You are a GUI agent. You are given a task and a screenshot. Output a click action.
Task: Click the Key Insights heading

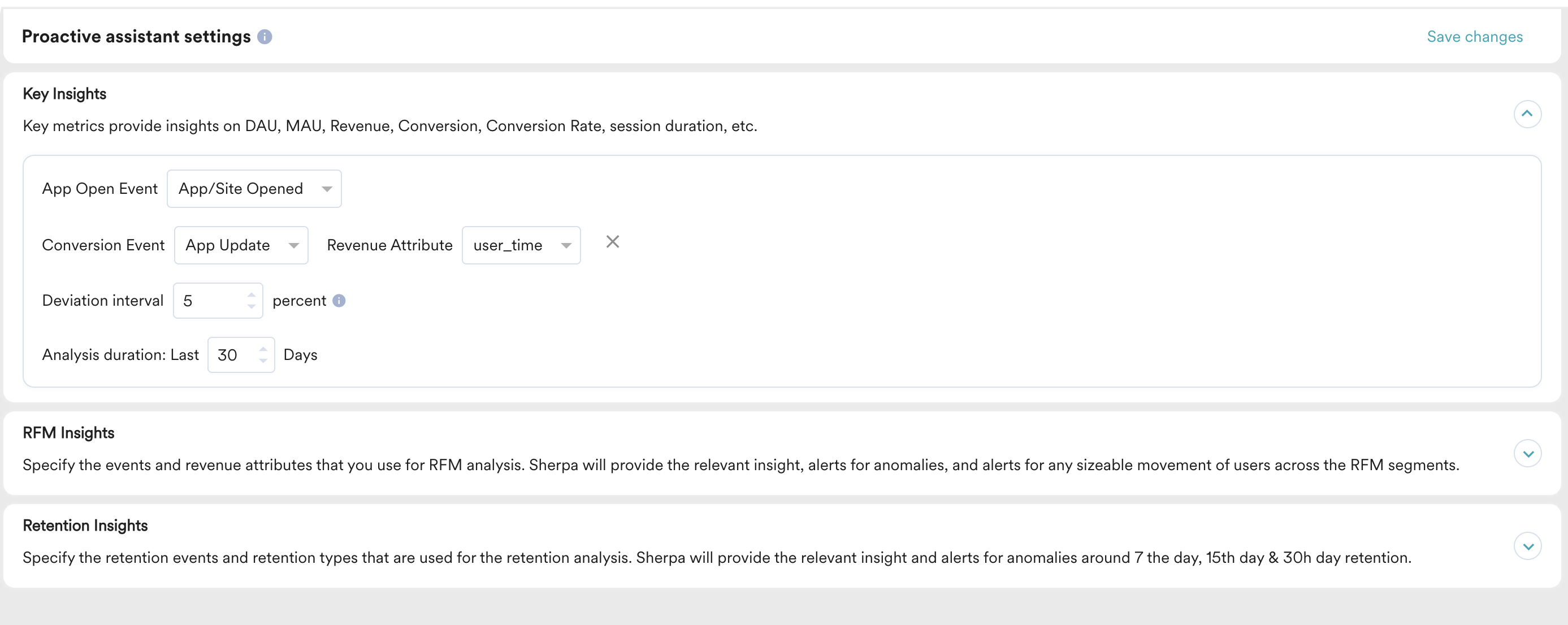64,94
